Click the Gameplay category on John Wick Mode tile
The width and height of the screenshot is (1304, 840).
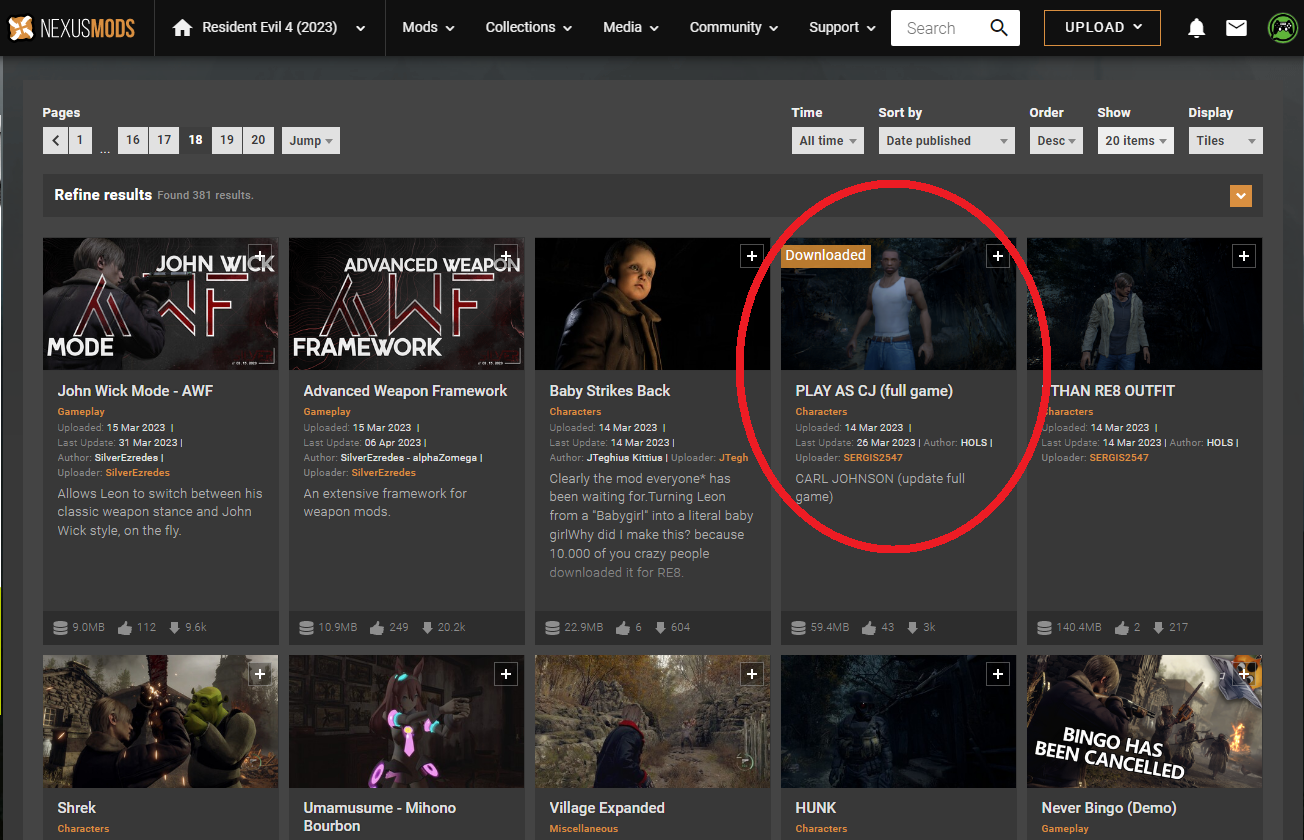[81, 412]
